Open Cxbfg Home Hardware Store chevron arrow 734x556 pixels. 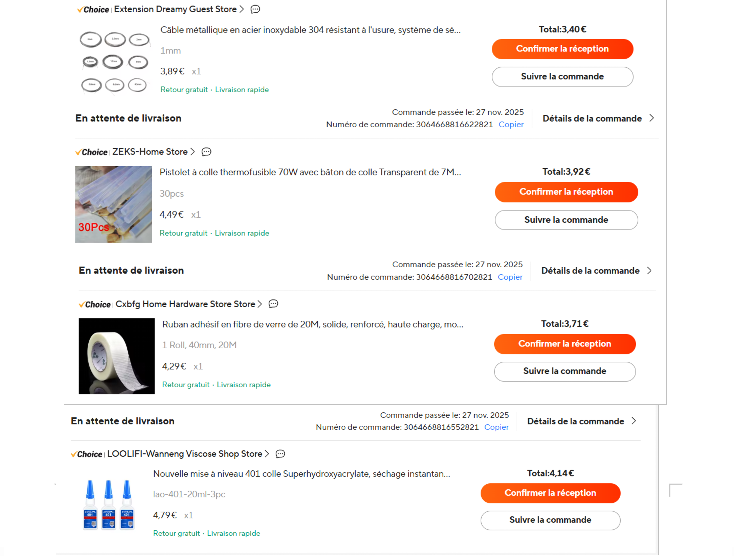click(x=260, y=304)
